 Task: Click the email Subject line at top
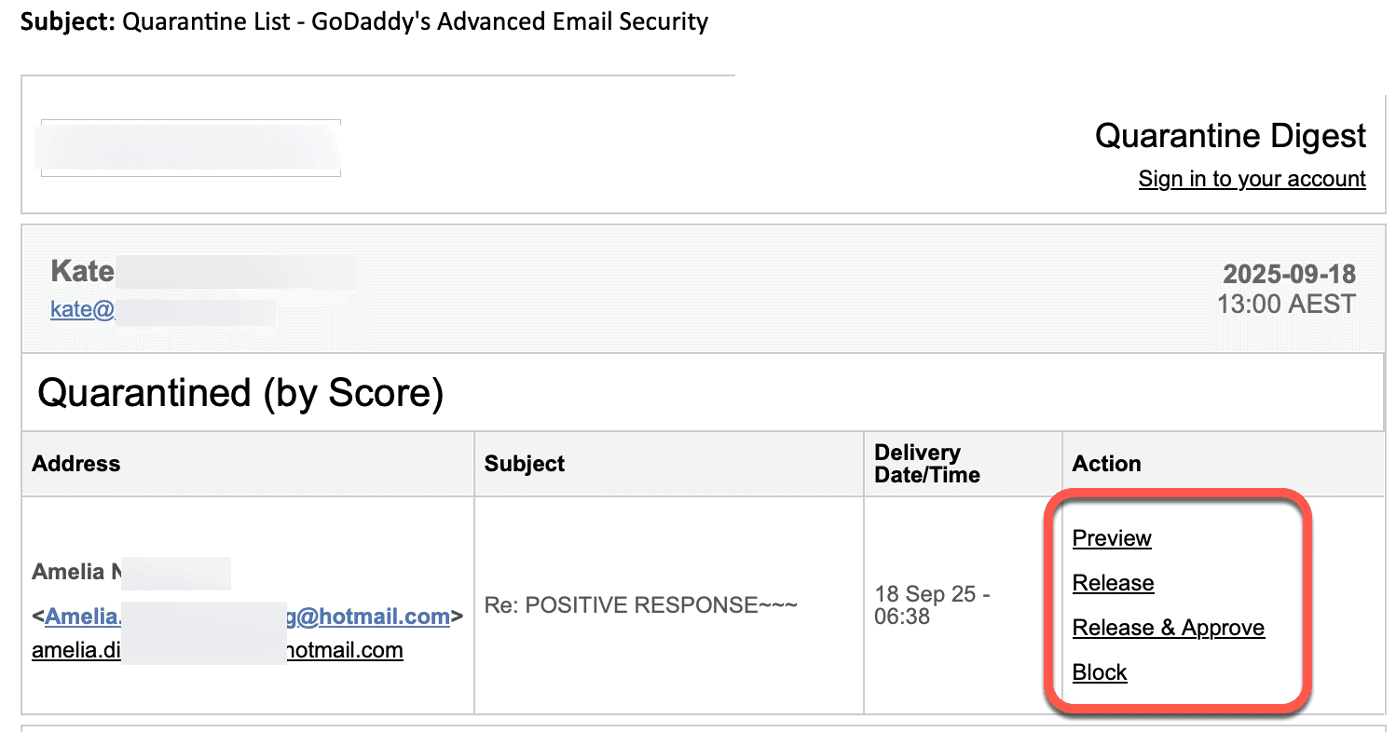click(x=364, y=21)
